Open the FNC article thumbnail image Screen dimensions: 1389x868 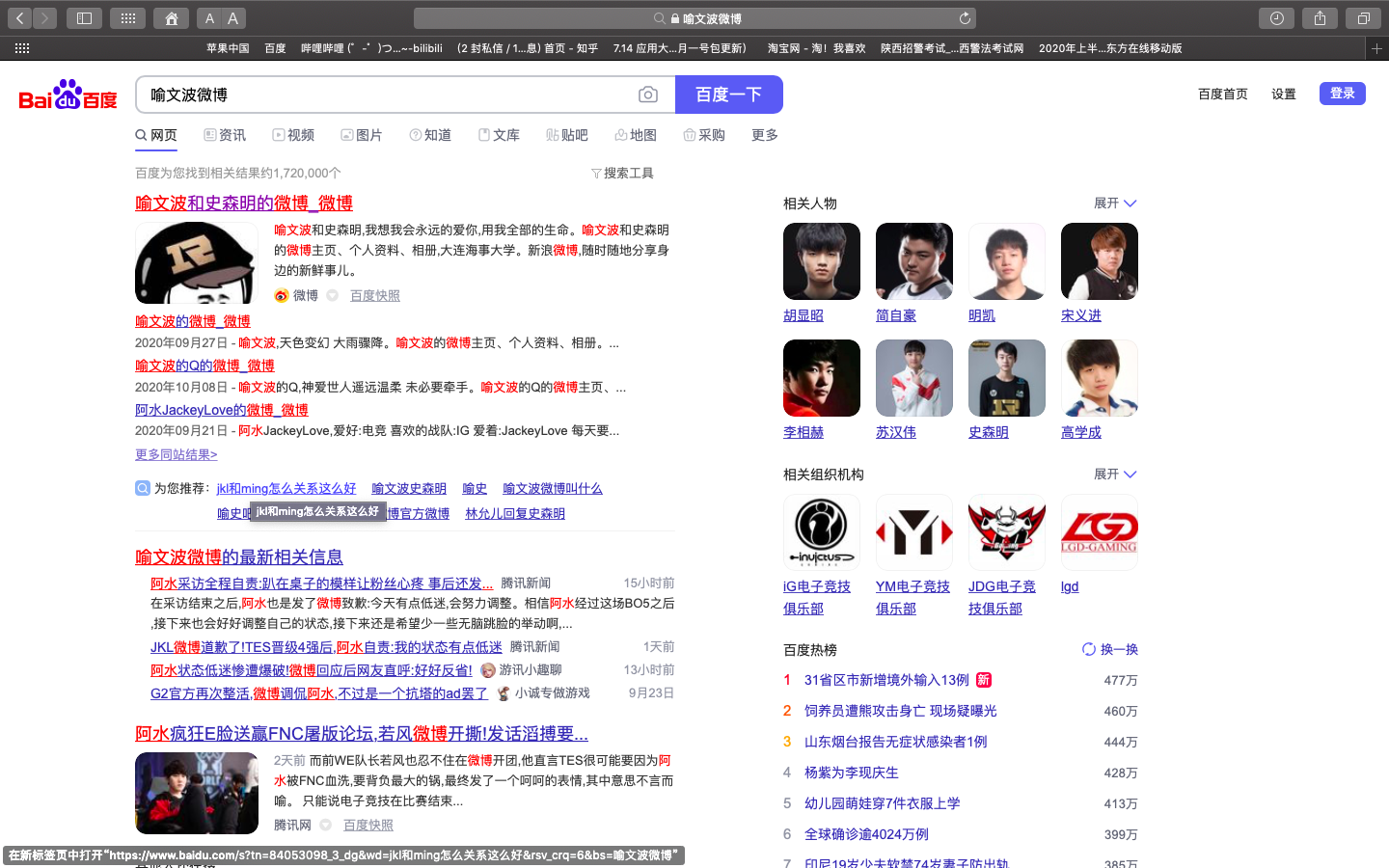coord(197,793)
